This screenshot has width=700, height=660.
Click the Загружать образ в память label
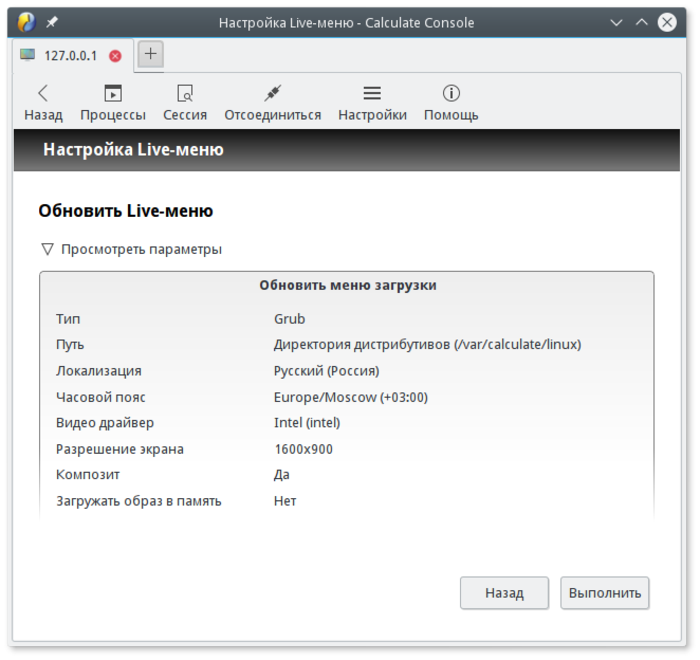tap(138, 501)
